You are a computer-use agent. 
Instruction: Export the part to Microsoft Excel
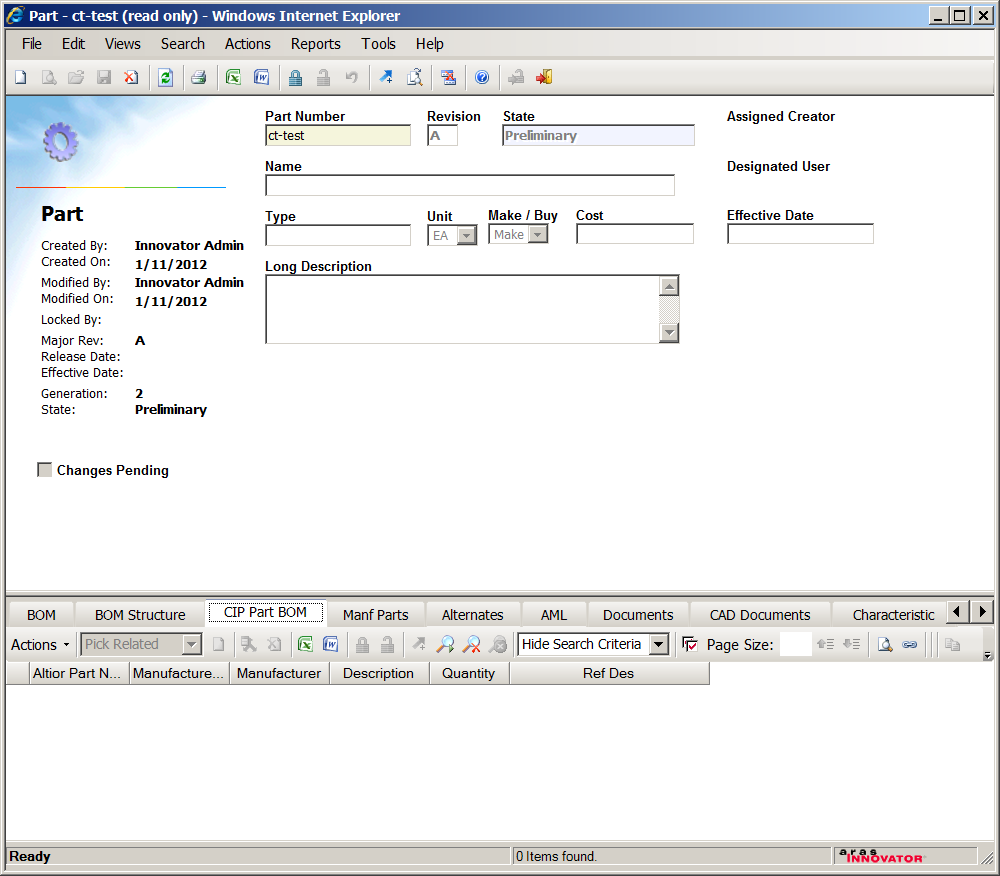tap(232, 77)
